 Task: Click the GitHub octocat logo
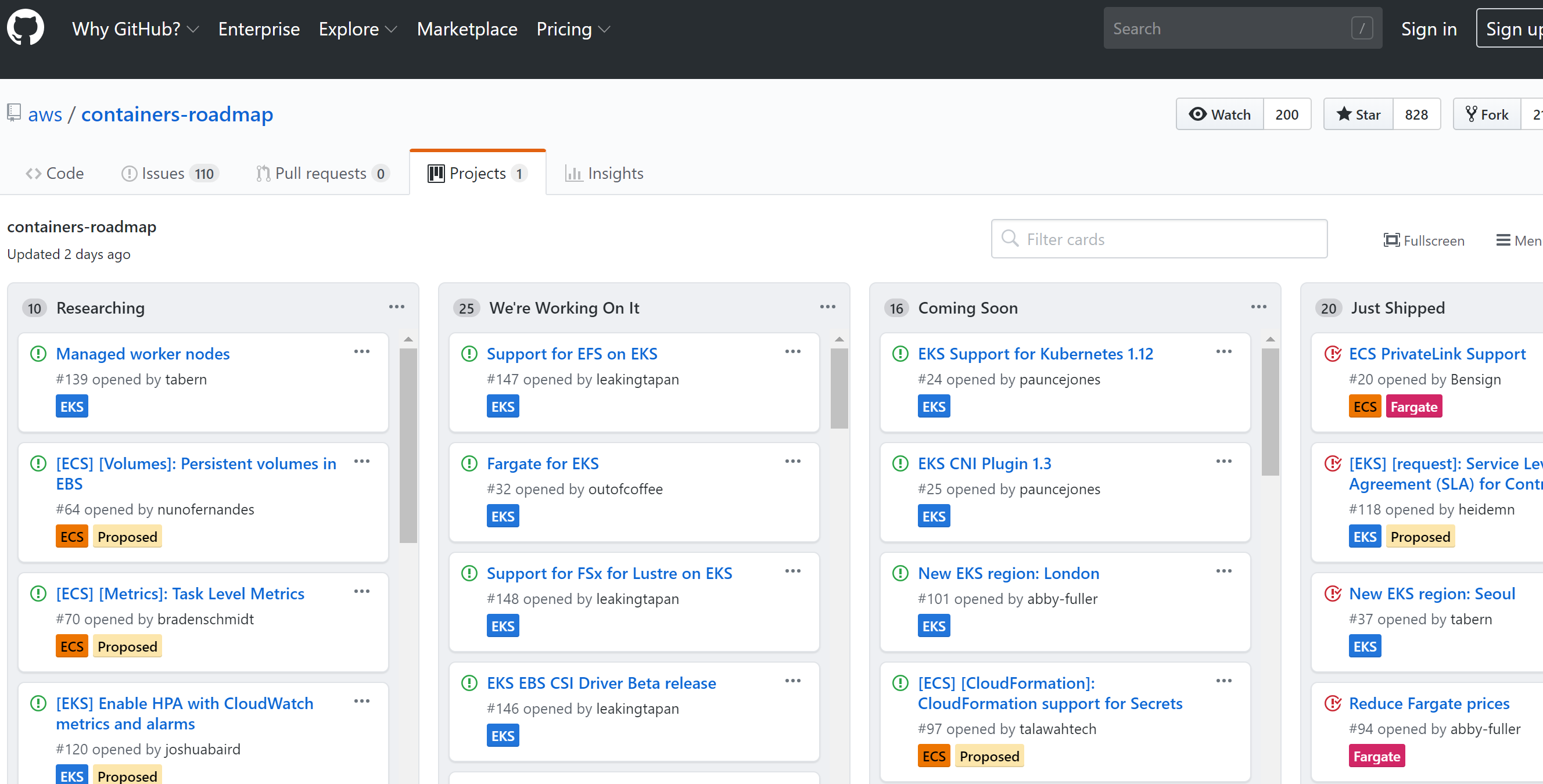click(25, 27)
